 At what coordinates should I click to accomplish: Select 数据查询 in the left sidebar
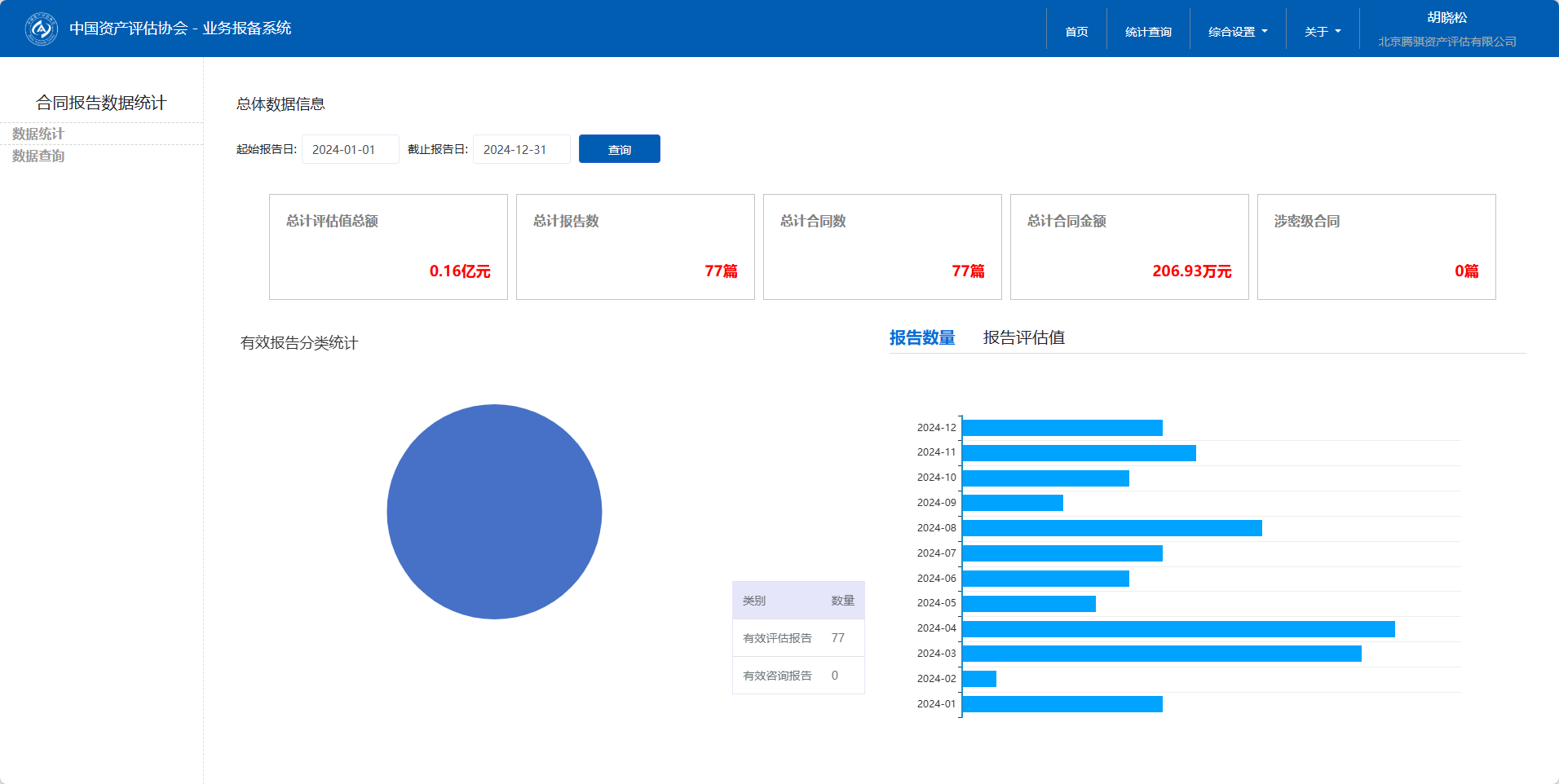pyautogui.click(x=38, y=156)
